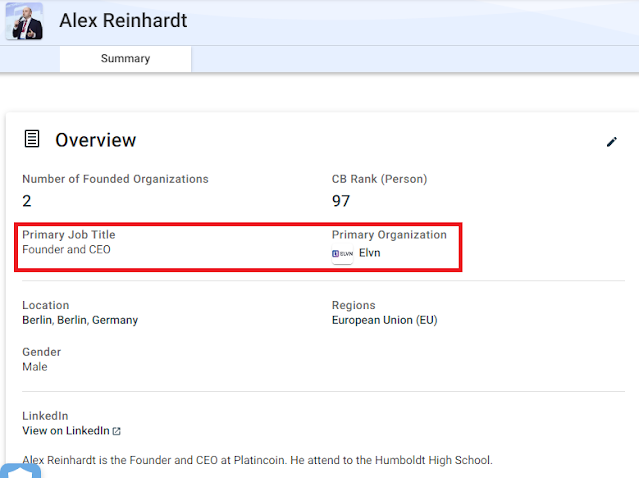Click the Elvn logo icon
The image size is (639, 478).
(x=342, y=253)
